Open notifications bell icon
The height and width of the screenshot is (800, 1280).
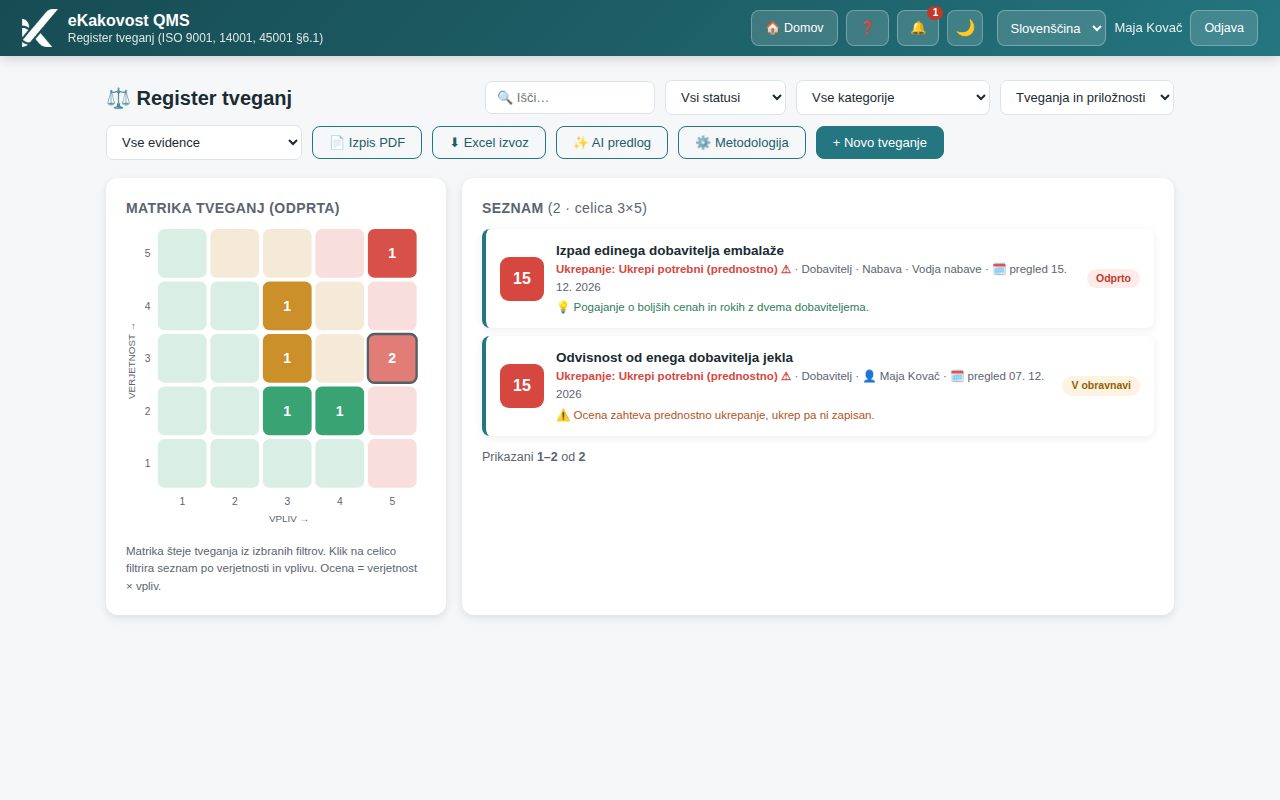coord(918,28)
